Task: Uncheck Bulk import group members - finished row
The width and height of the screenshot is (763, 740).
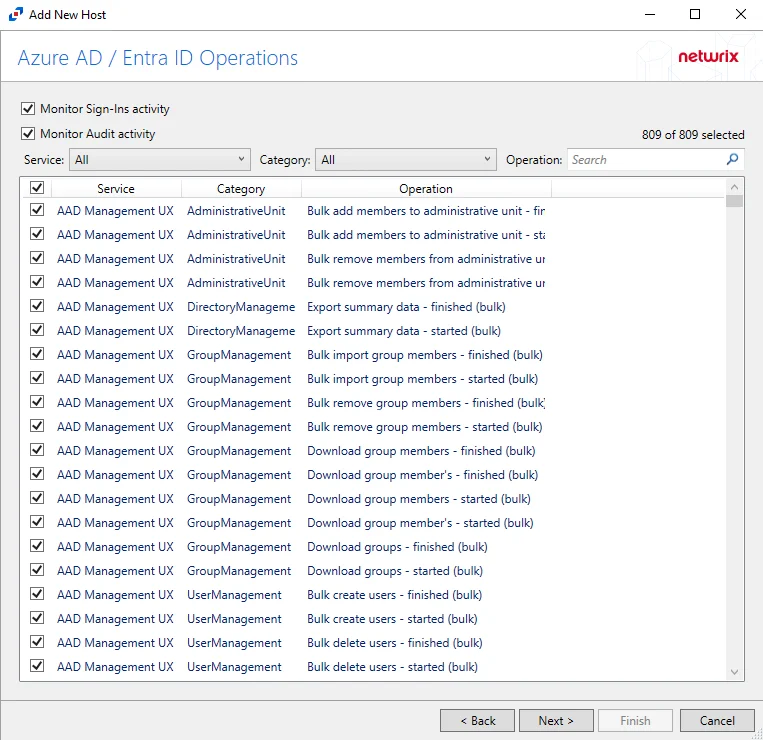Action: coord(37,354)
